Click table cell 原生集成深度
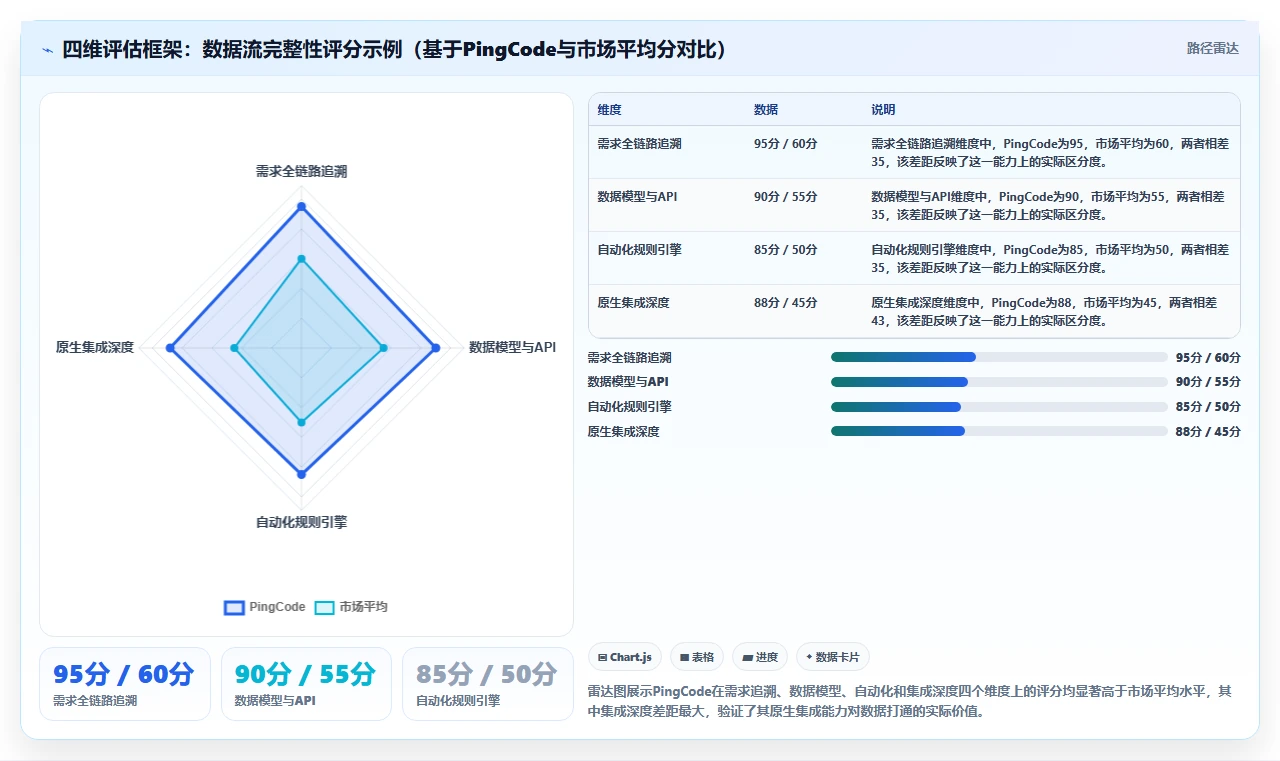This screenshot has width=1280, height=761. pyautogui.click(x=633, y=303)
